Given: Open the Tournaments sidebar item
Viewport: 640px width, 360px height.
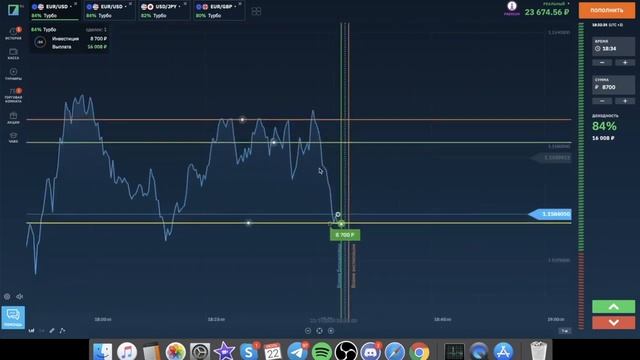Looking at the screenshot, I should (x=13, y=74).
